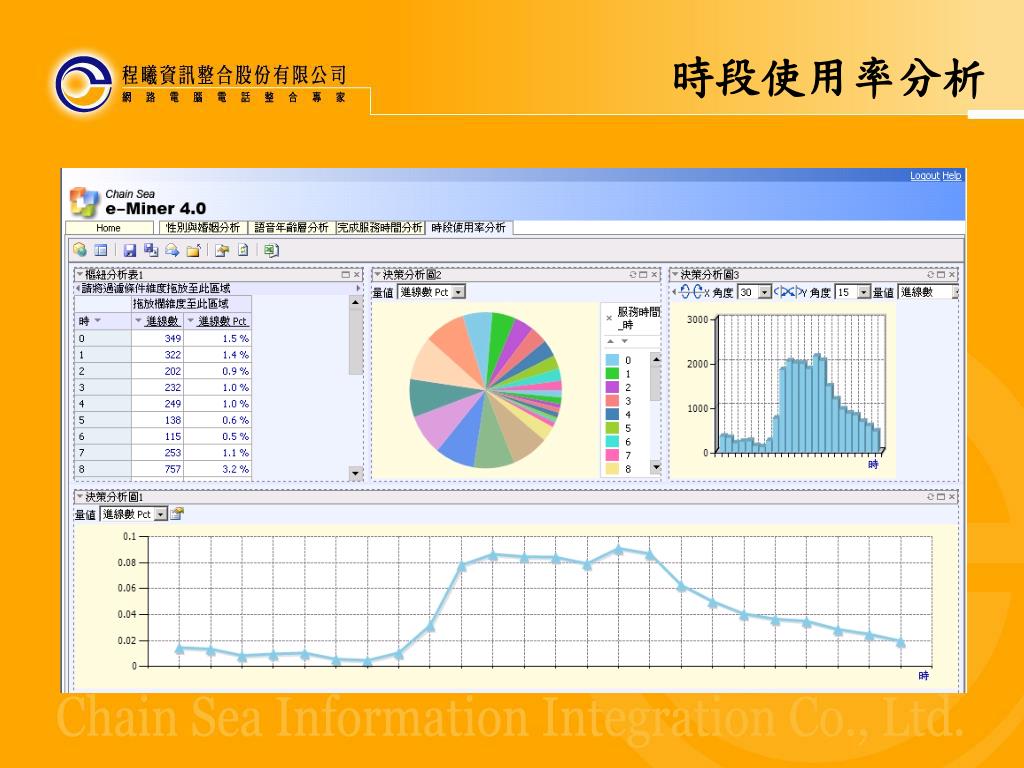Close the pie chart legend with x icon
The image size is (1024, 768).
point(609,318)
